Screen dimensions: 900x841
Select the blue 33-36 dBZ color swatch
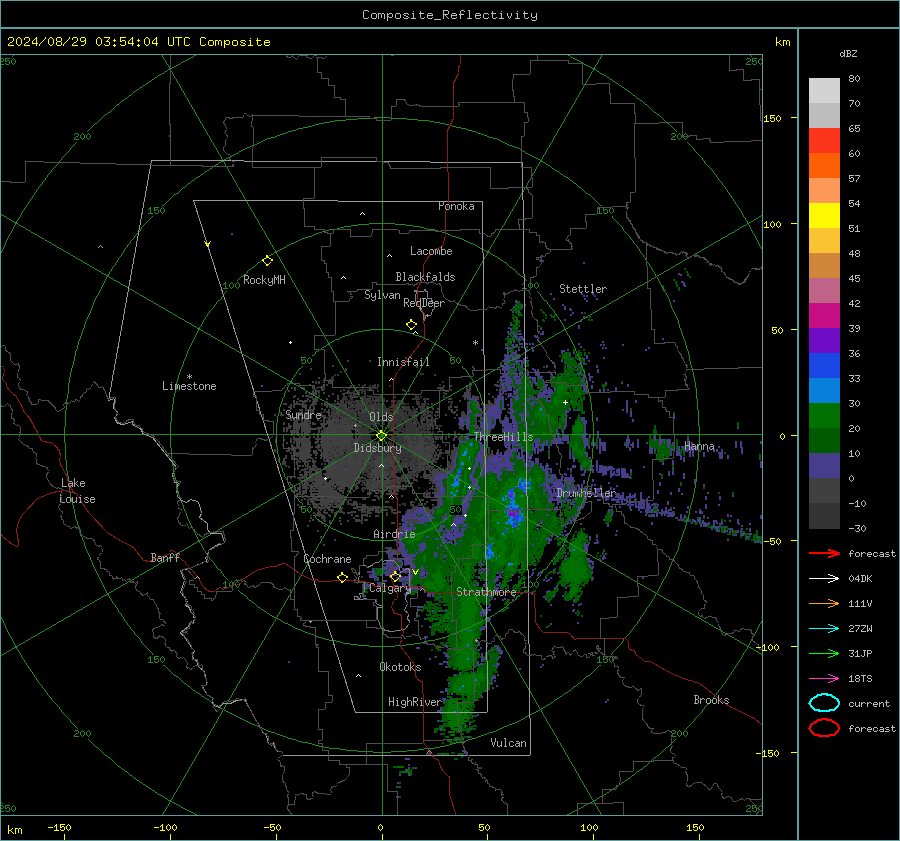(x=824, y=365)
